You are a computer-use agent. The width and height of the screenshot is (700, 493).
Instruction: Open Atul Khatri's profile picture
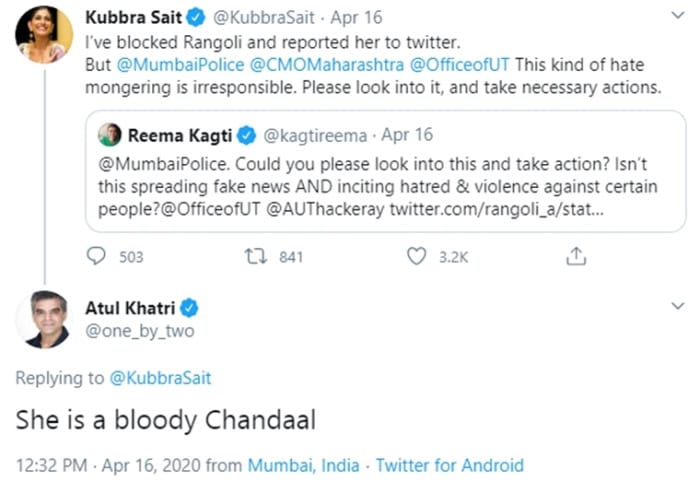point(42,320)
